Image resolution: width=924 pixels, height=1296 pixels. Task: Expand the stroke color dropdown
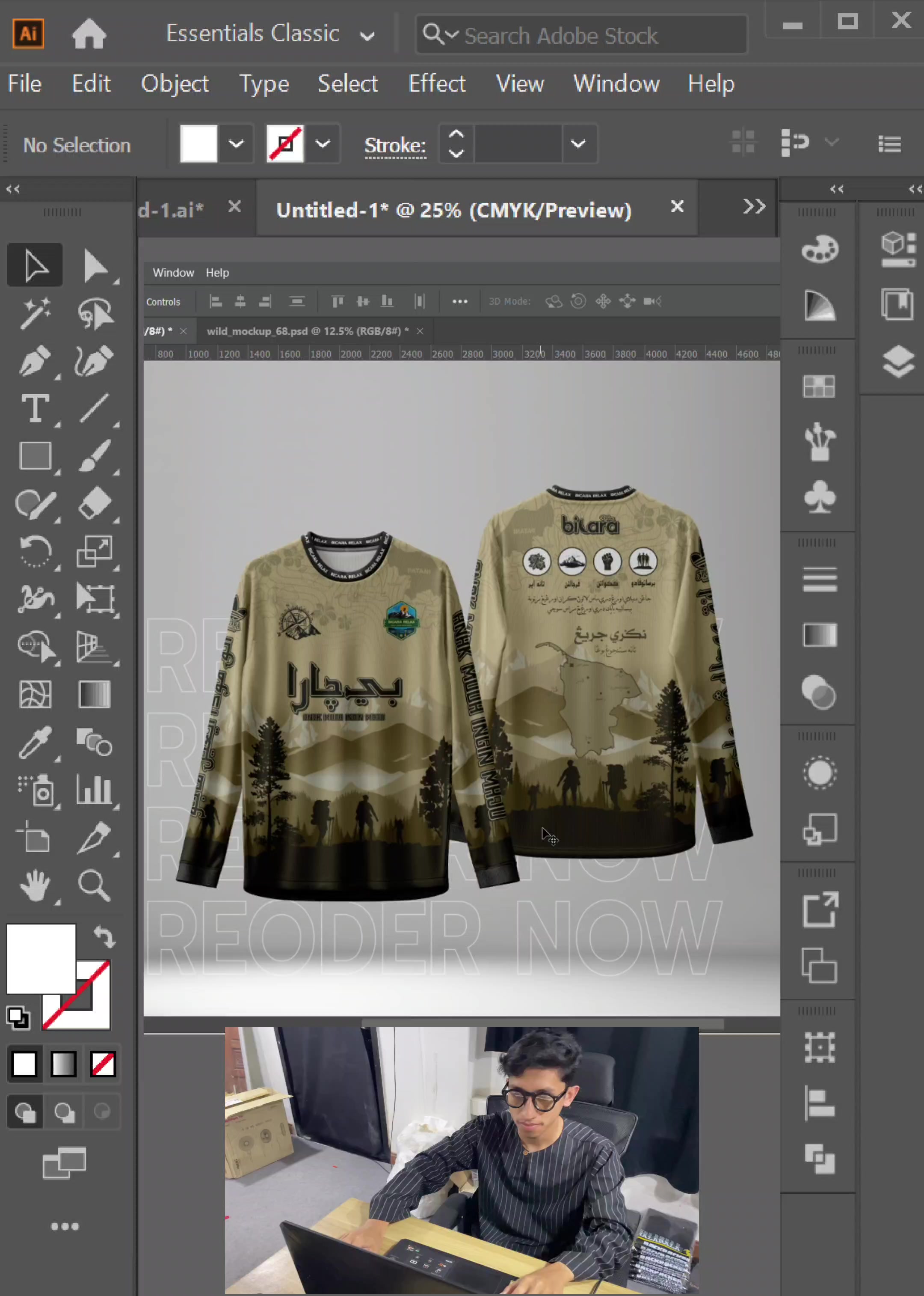click(x=323, y=144)
